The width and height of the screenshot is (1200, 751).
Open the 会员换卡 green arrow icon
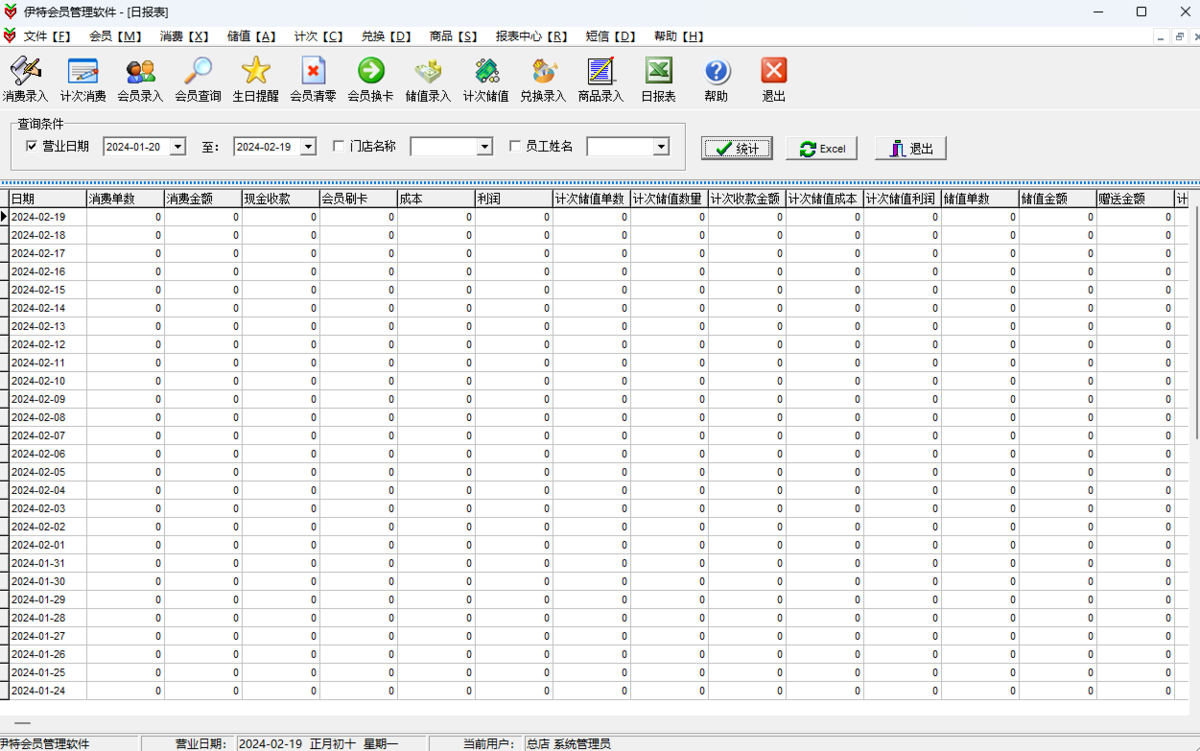tap(371, 80)
